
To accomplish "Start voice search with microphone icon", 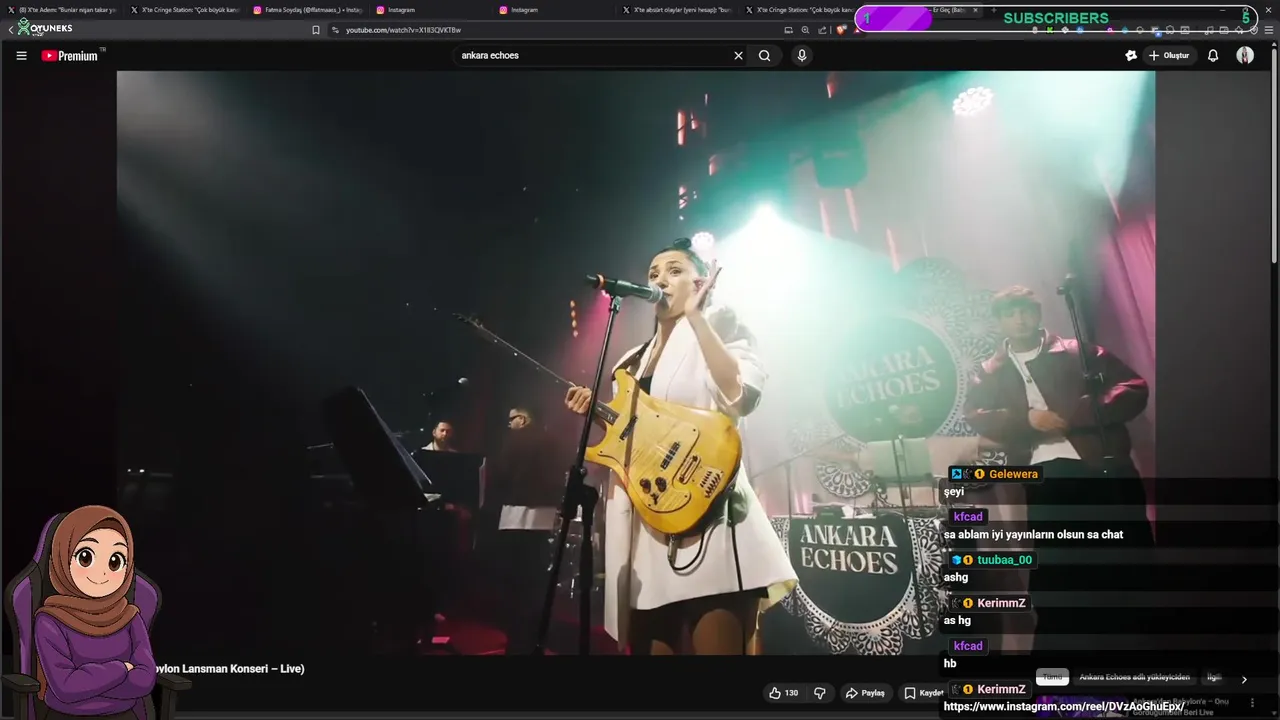I will 801,56.
